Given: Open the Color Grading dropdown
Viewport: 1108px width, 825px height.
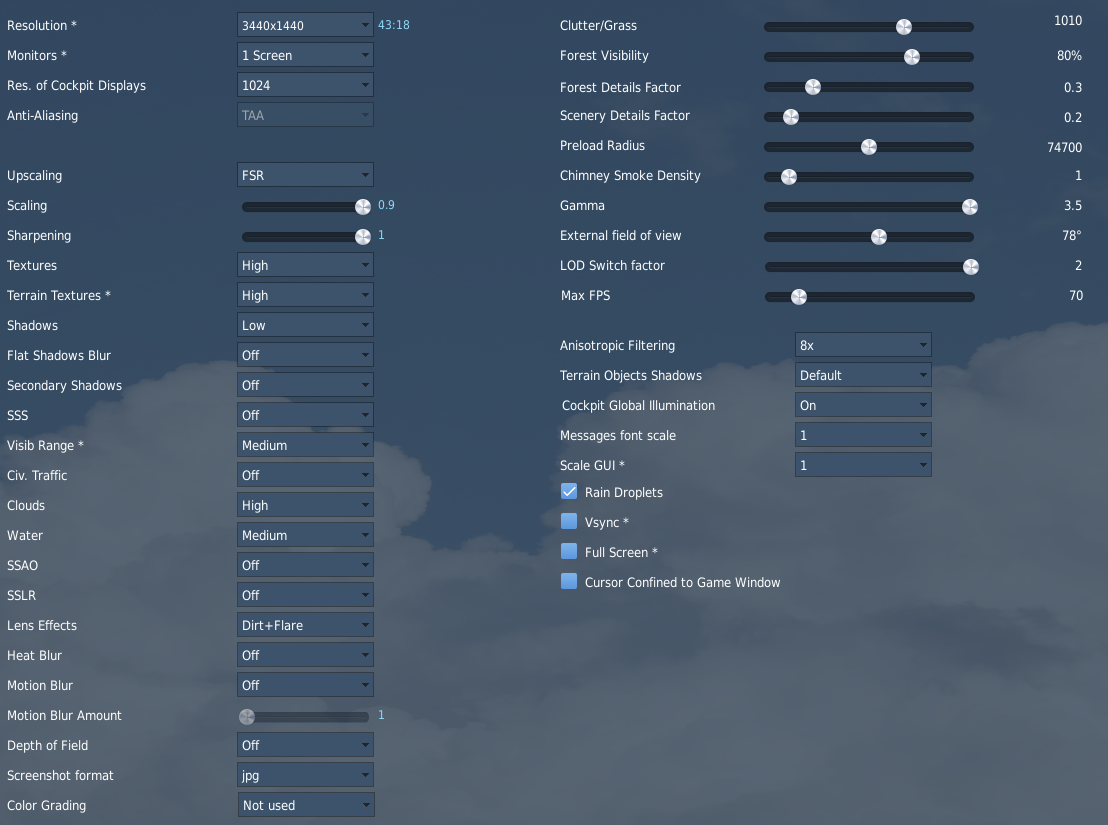Looking at the screenshot, I should tap(306, 805).
